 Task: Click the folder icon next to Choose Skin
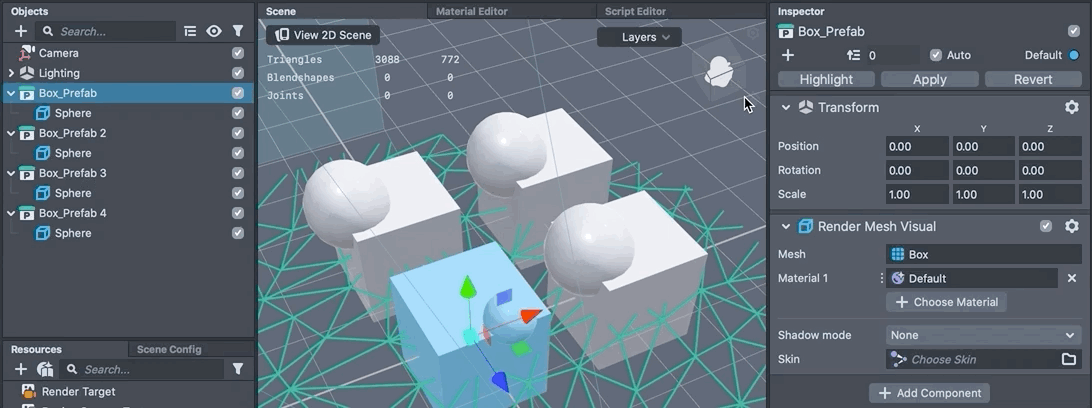[1069, 359]
